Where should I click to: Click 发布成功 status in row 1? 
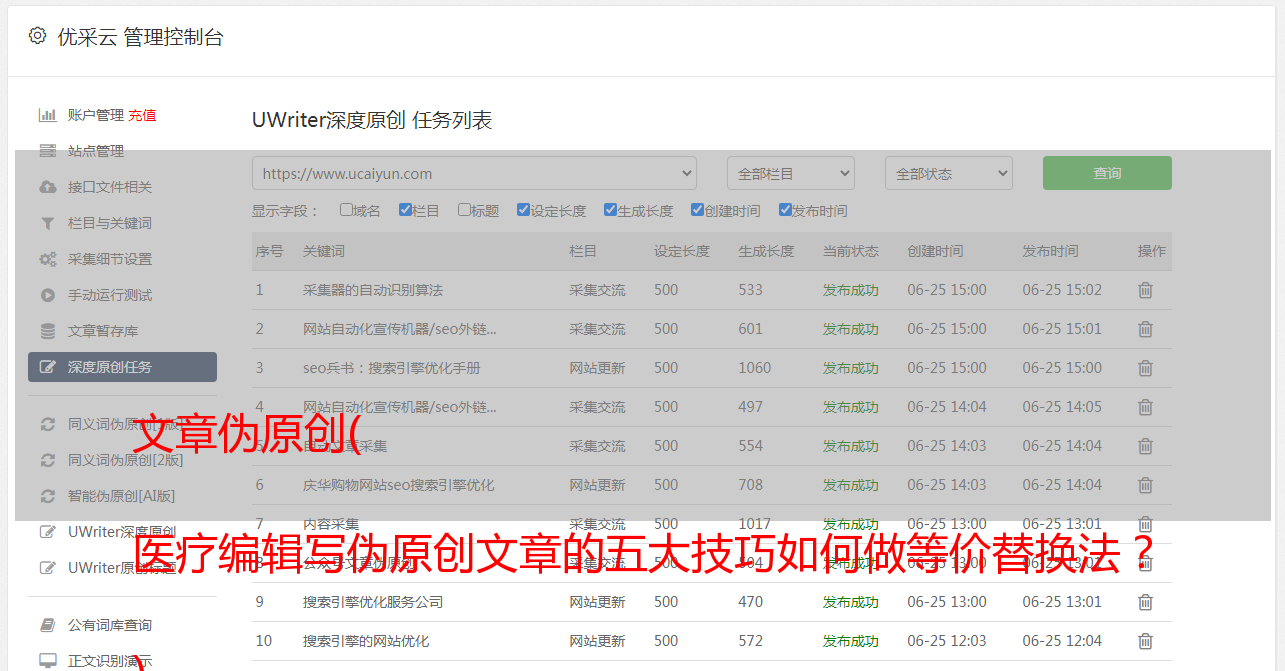(x=851, y=290)
